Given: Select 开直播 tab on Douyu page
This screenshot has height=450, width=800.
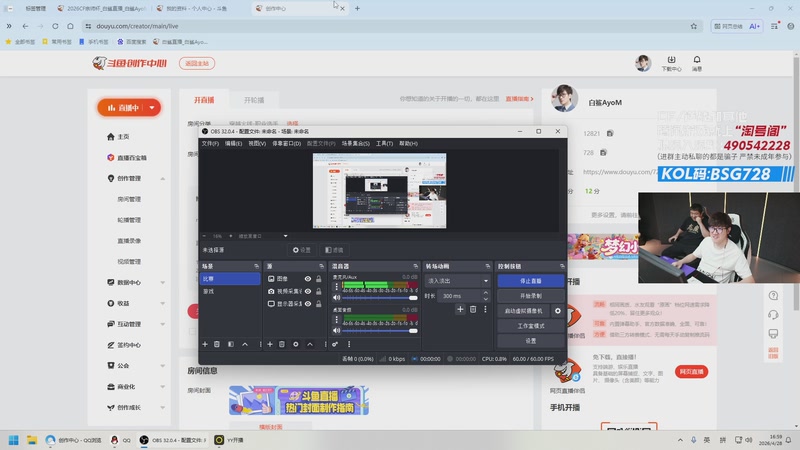Looking at the screenshot, I should [204, 100].
